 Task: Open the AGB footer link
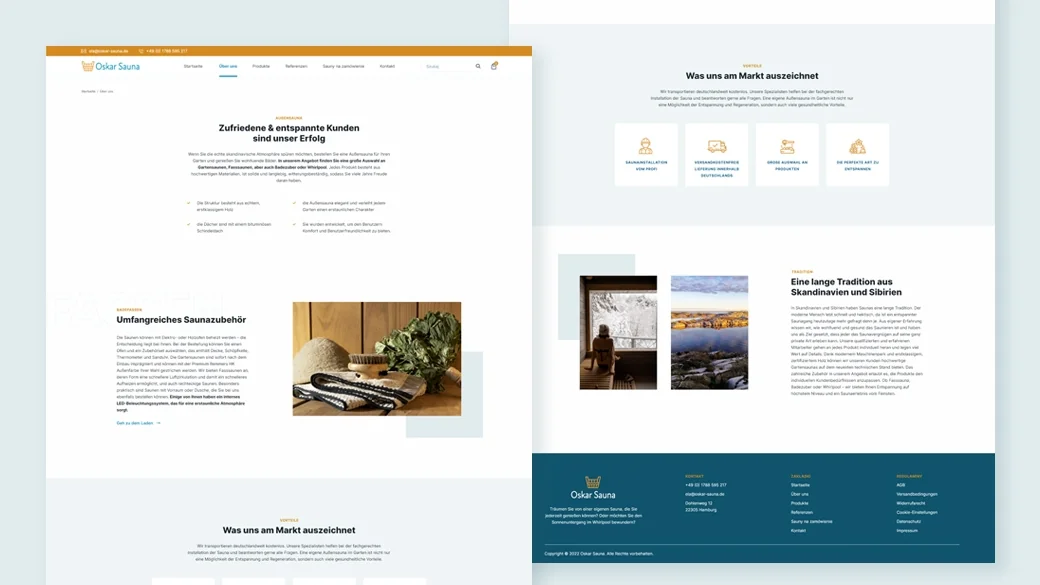[901, 485]
